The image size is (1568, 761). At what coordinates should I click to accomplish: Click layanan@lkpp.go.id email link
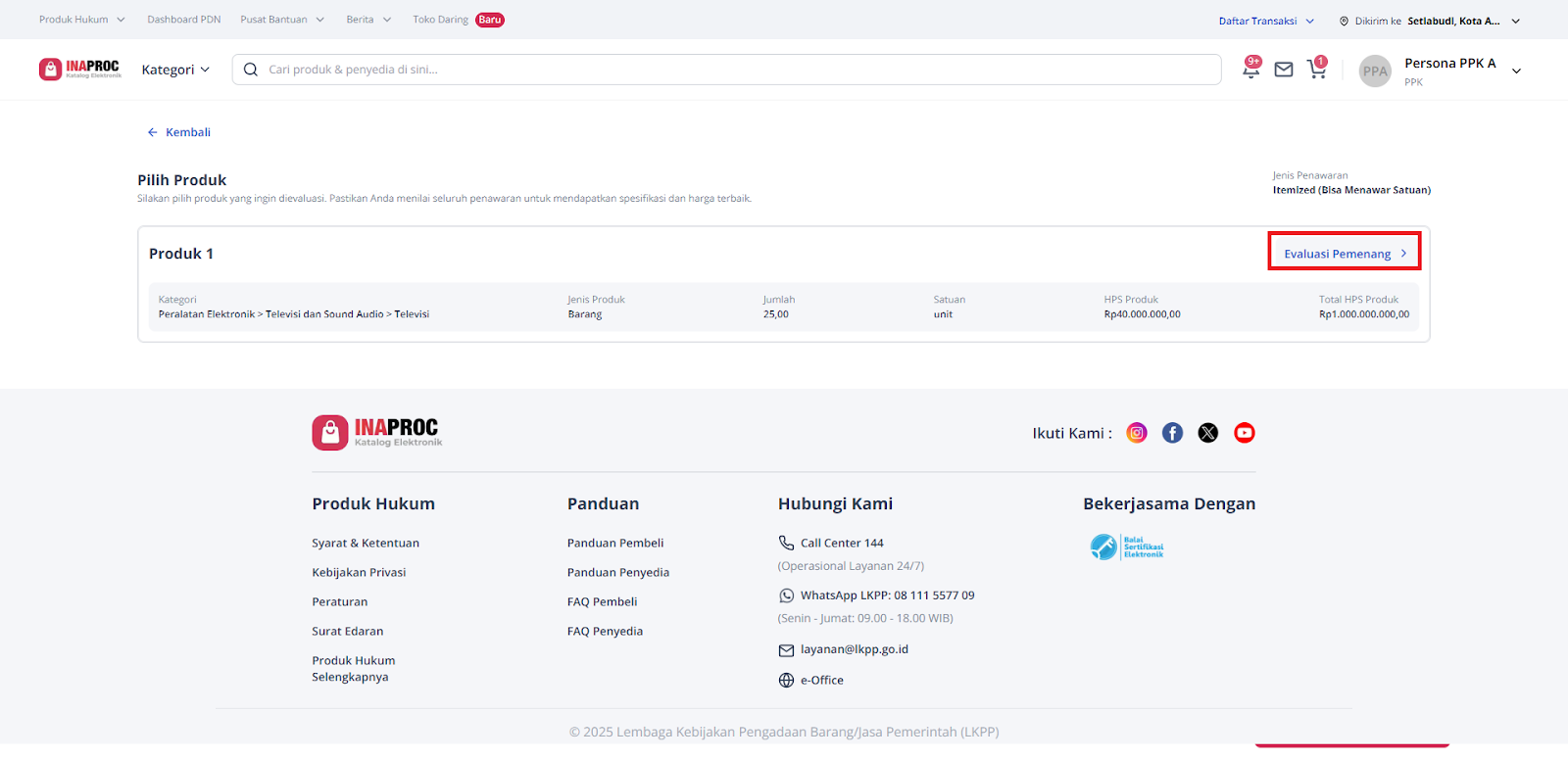[x=855, y=649]
